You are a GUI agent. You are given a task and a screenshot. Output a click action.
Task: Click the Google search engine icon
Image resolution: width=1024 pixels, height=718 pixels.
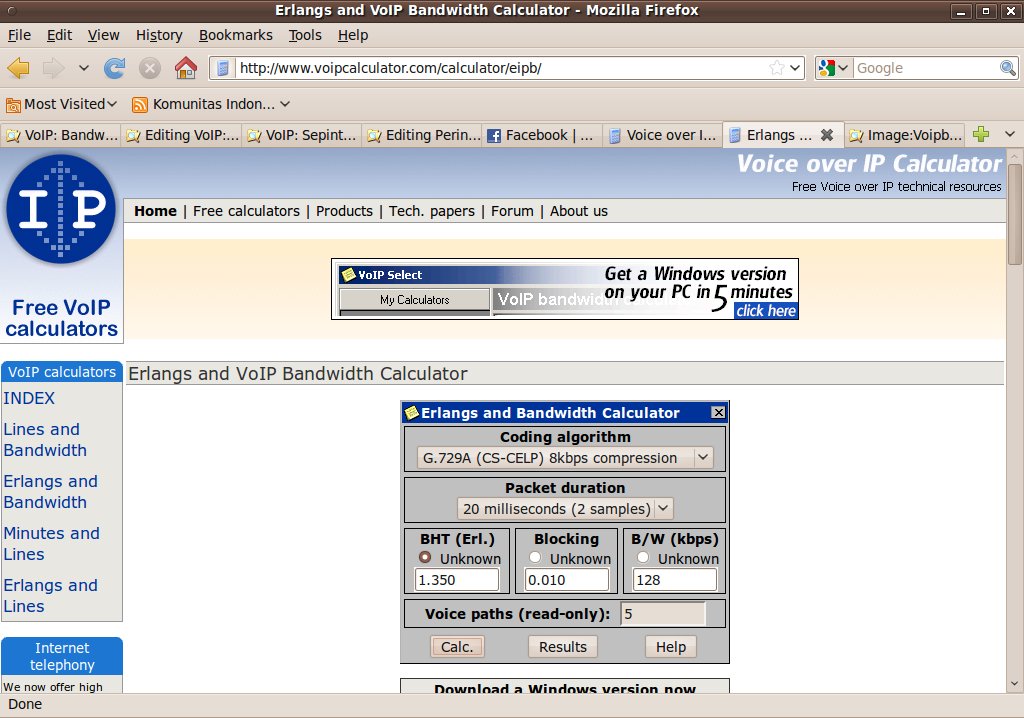click(827, 68)
